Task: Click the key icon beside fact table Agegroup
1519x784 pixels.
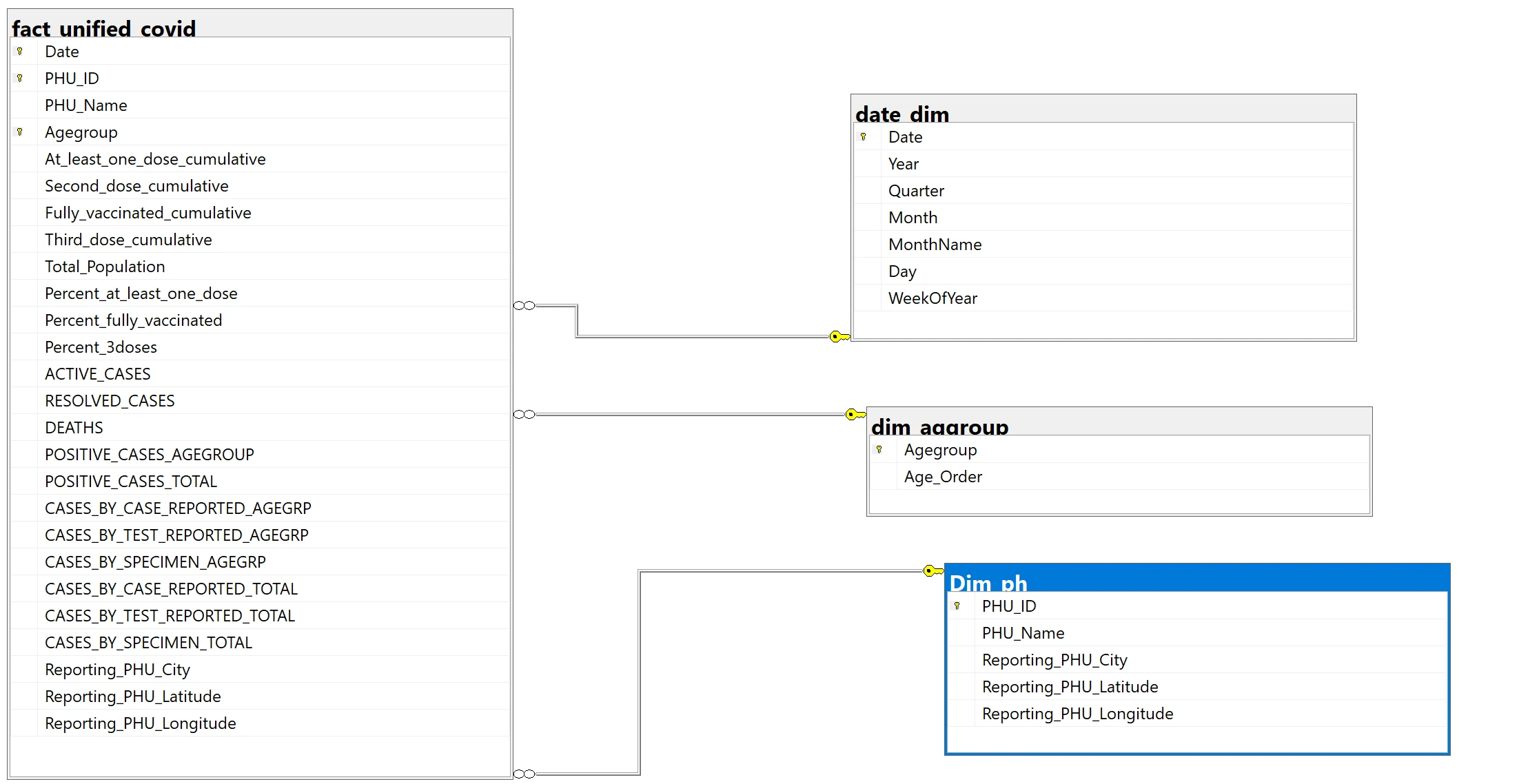Action: click(x=20, y=132)
